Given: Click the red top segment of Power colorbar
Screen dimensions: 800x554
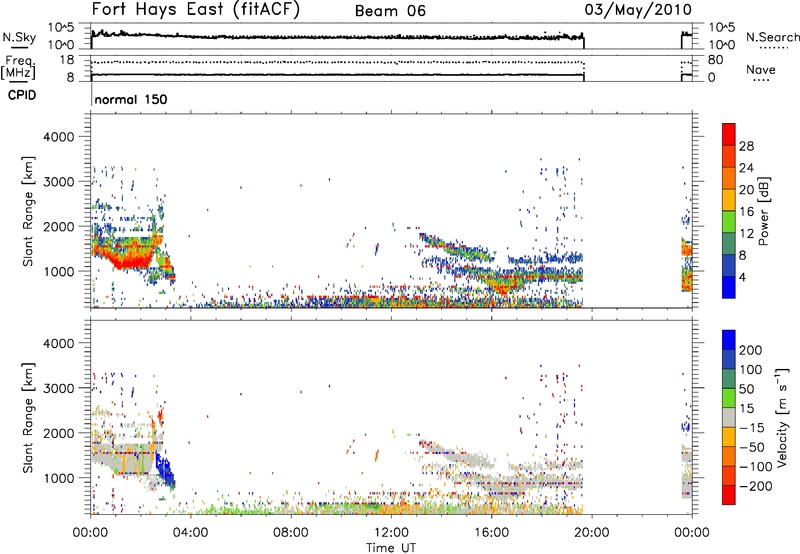Looking at the screenshot, I should click(x=729, y=135).
